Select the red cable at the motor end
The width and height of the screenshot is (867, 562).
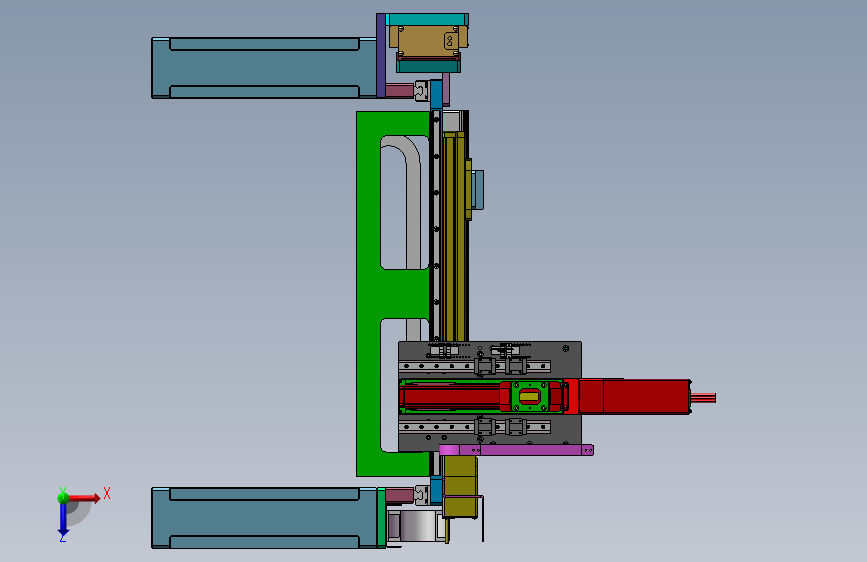tap(703, 398)
